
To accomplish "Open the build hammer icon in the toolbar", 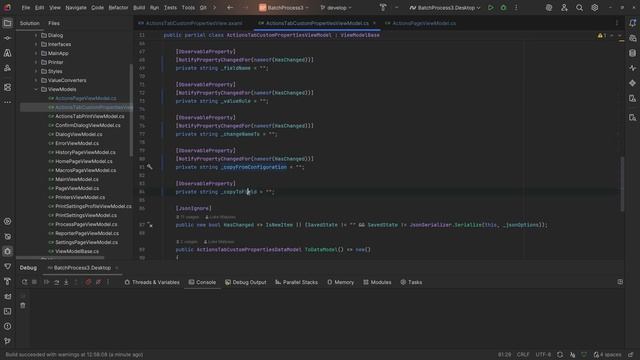I will click(383, 7).
